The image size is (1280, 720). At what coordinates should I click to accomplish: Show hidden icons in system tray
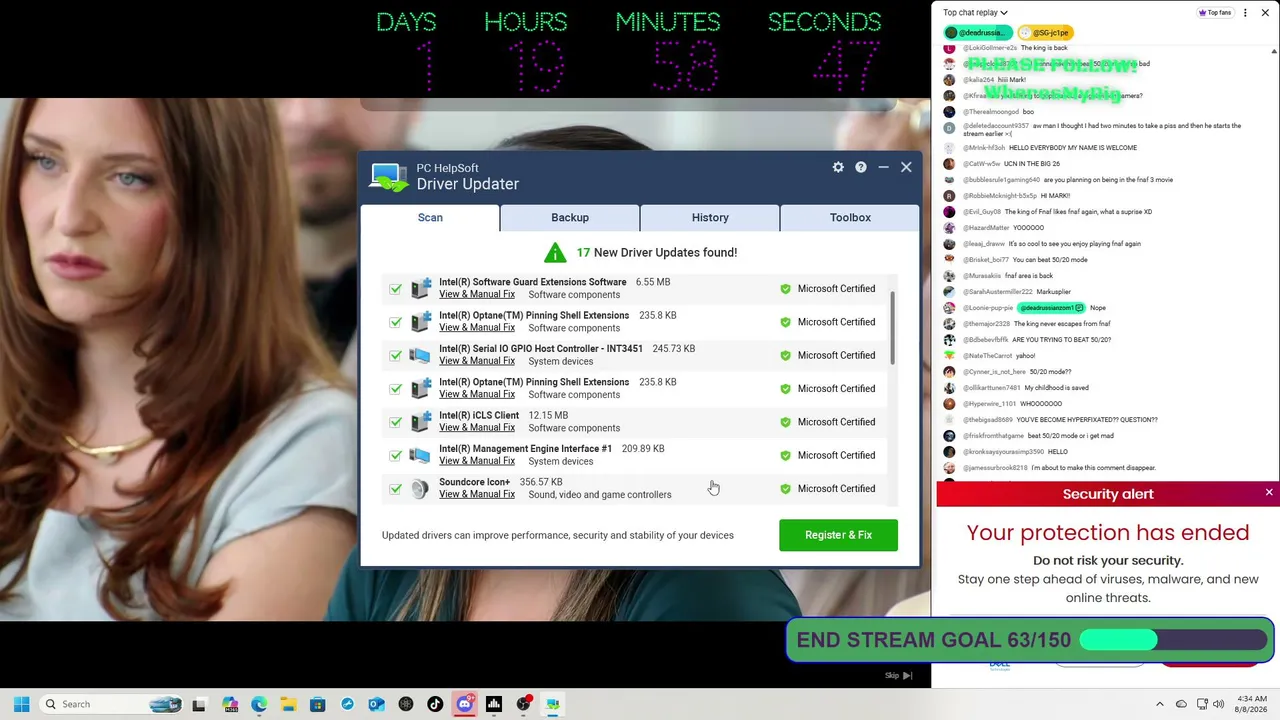(x=1160, y=704)
